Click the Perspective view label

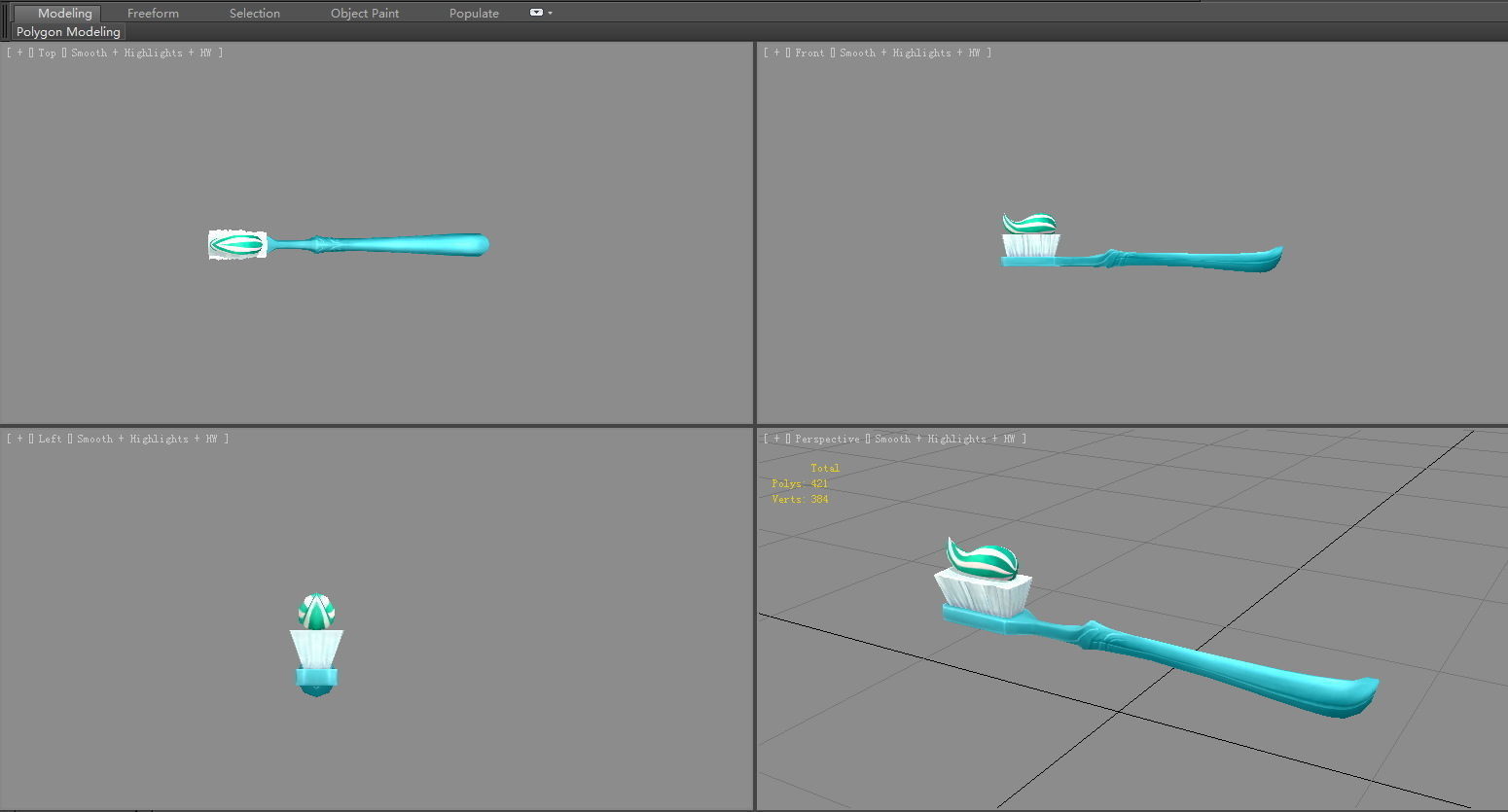827,440
